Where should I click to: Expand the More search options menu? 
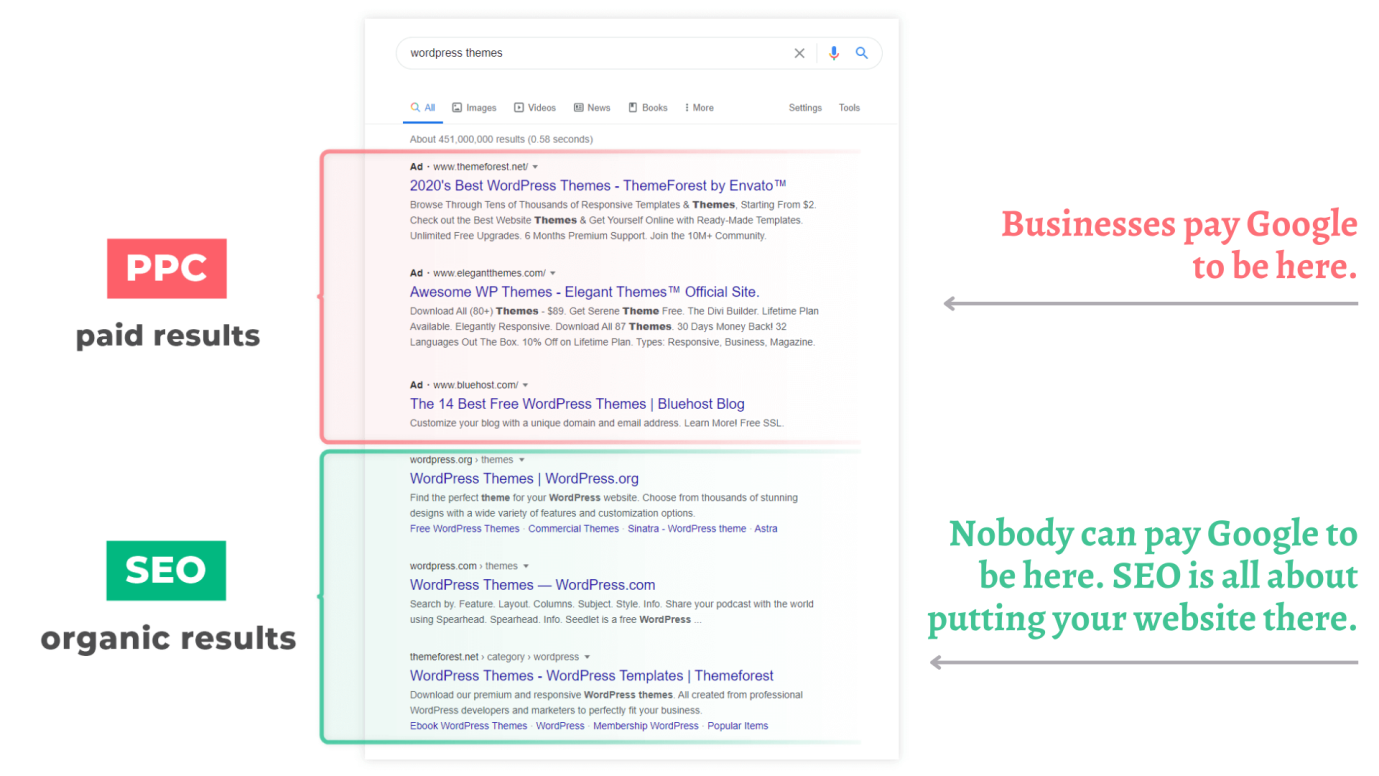coord(699,108)
